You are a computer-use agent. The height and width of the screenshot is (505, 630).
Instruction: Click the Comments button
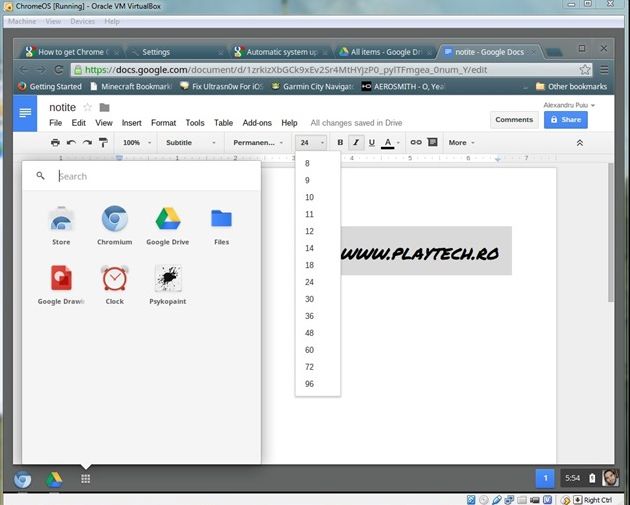(514, 120)
